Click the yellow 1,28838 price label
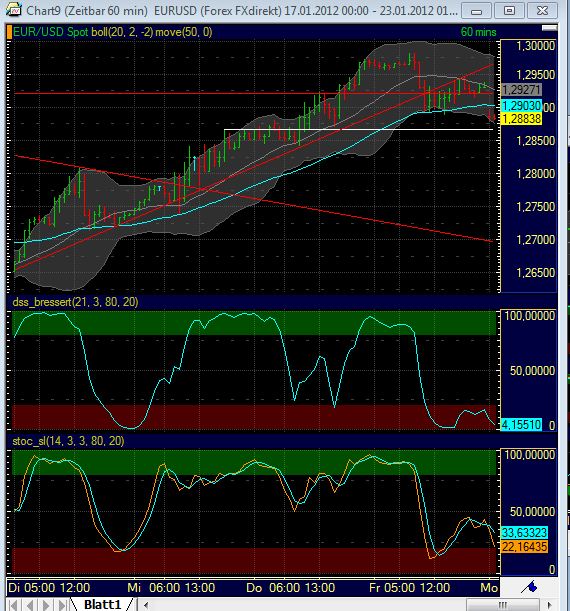This screenshot has width=570, height=611. tap(522, 119)
